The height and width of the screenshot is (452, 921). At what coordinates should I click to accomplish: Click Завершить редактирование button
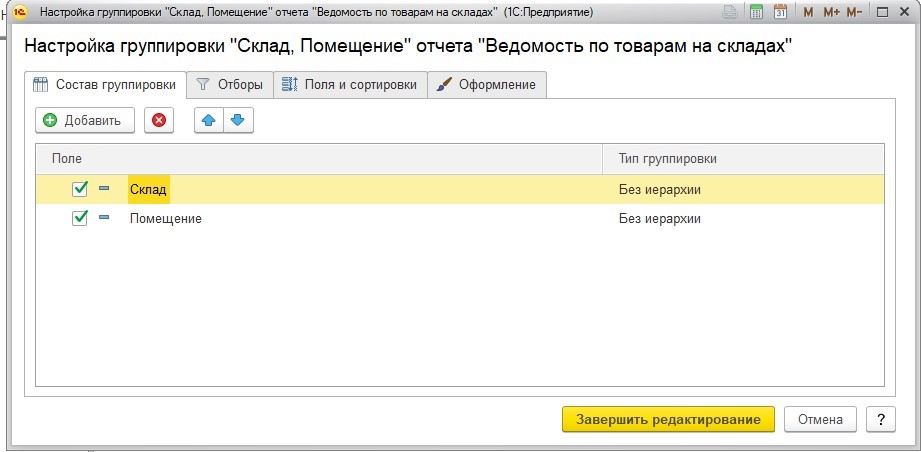668,420
